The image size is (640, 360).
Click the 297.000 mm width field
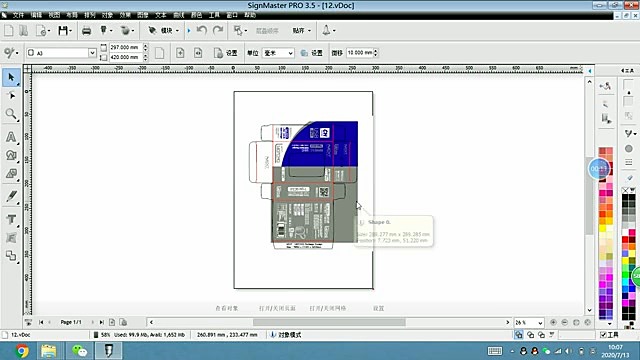[x=125, y=47]
